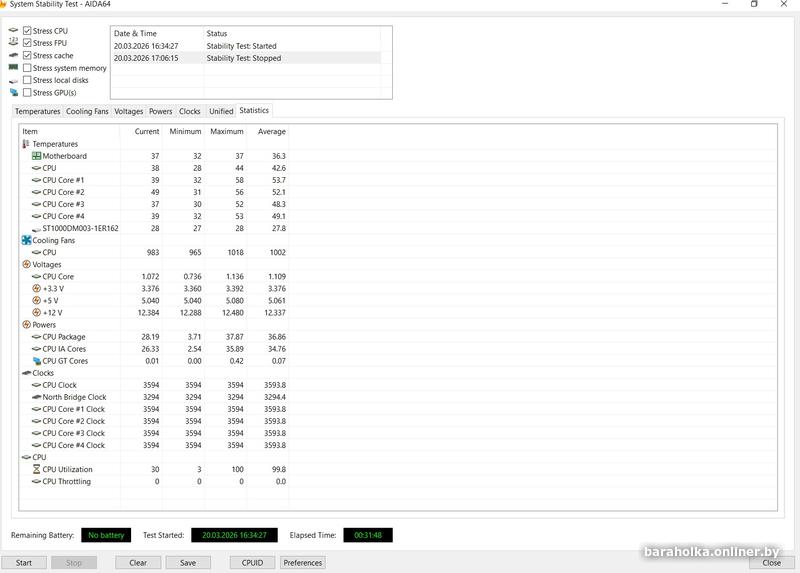The image size is (800, 573).
Task: Select the Stability Test: Started log row
Action: click(x=246, y=46)
